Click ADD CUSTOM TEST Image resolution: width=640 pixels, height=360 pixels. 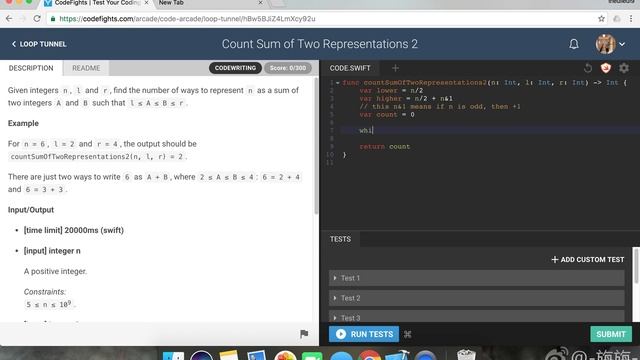[588, 260]
